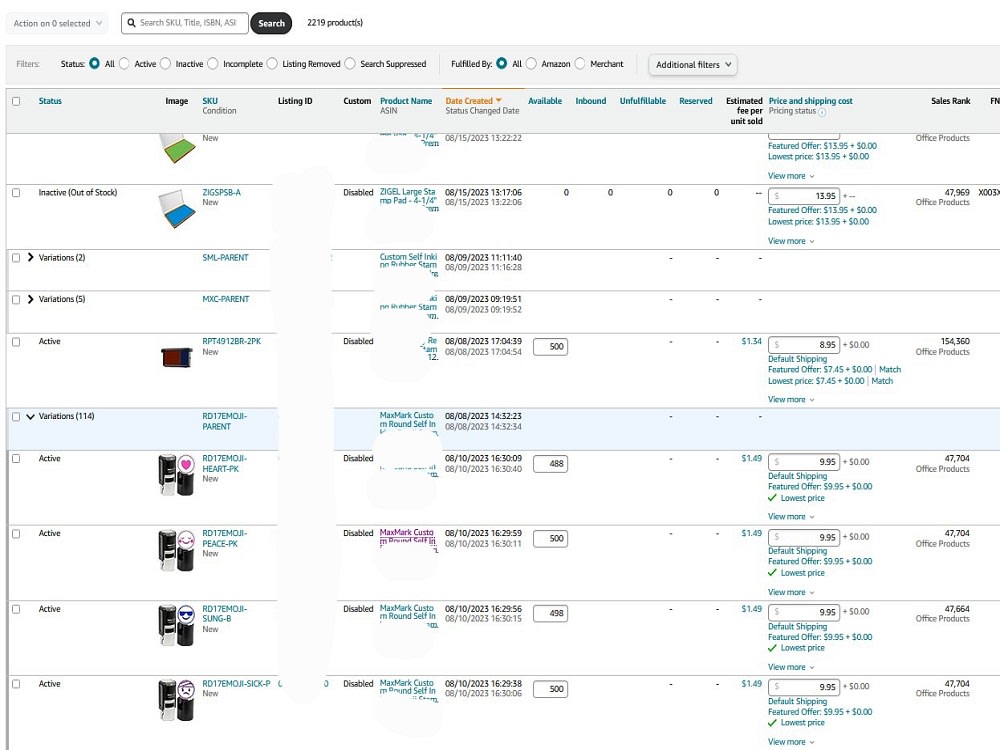The height and width of the screenshot is (750, 1000).
Task: Open the Additional filters dropdown
Action: (x=693, y=64)
